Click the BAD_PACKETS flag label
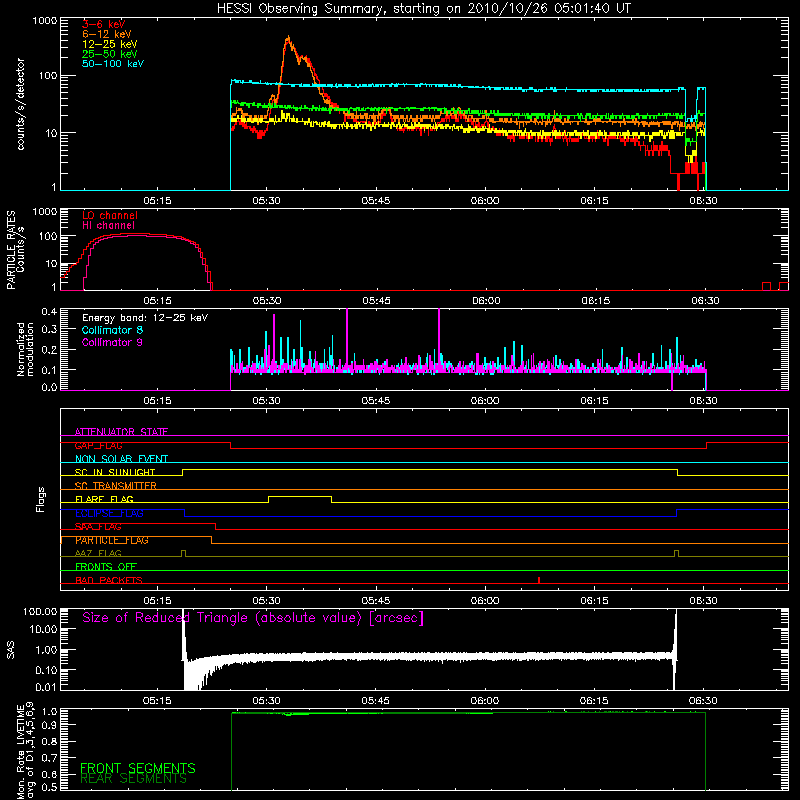Viewport: 800px width, 800px height. [x=109, y=580]
